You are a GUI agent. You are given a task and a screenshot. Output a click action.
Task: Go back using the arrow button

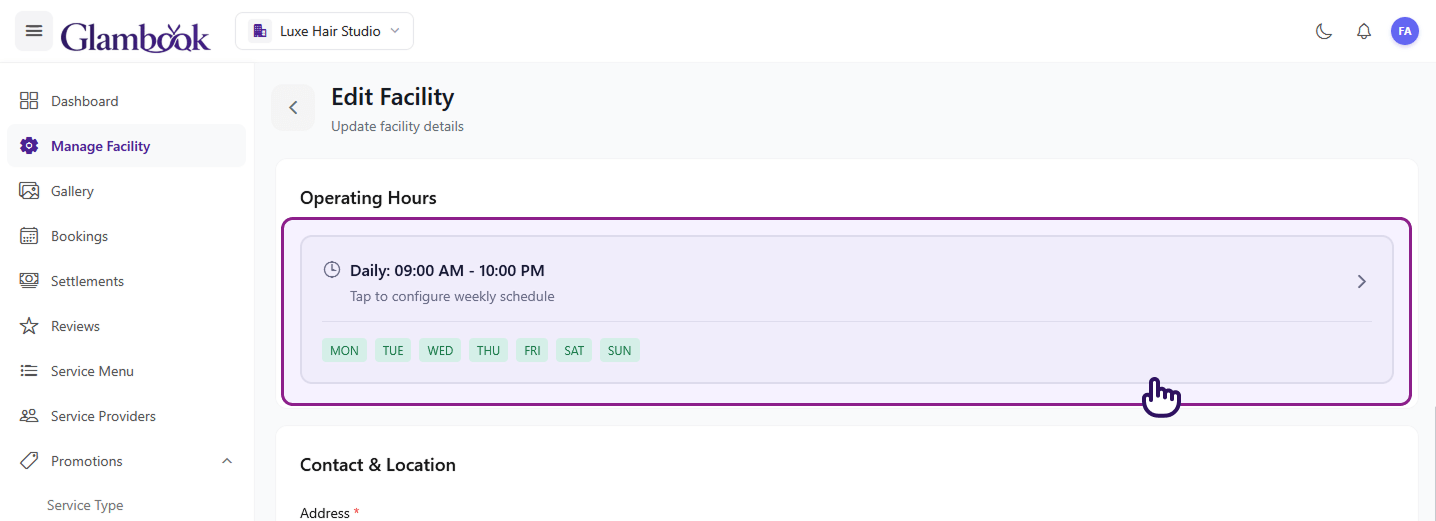click(x=293, y=108)
